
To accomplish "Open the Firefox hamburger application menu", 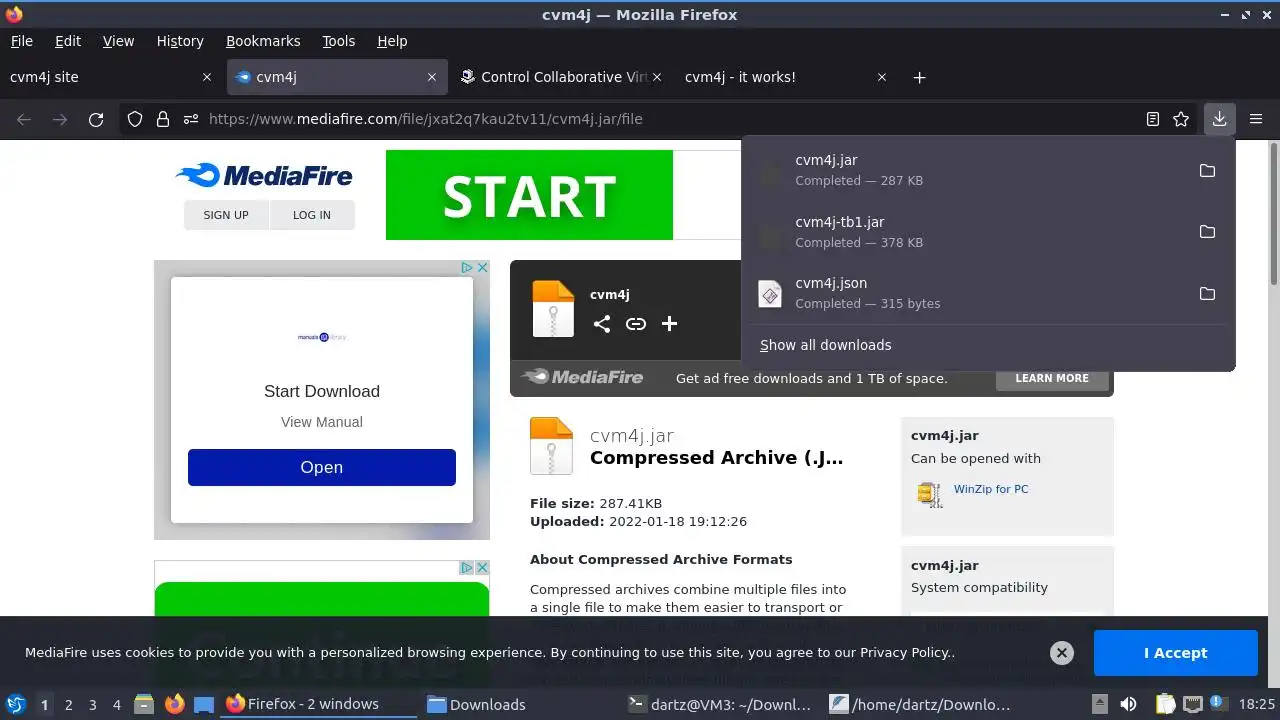I will [1256, 119].
